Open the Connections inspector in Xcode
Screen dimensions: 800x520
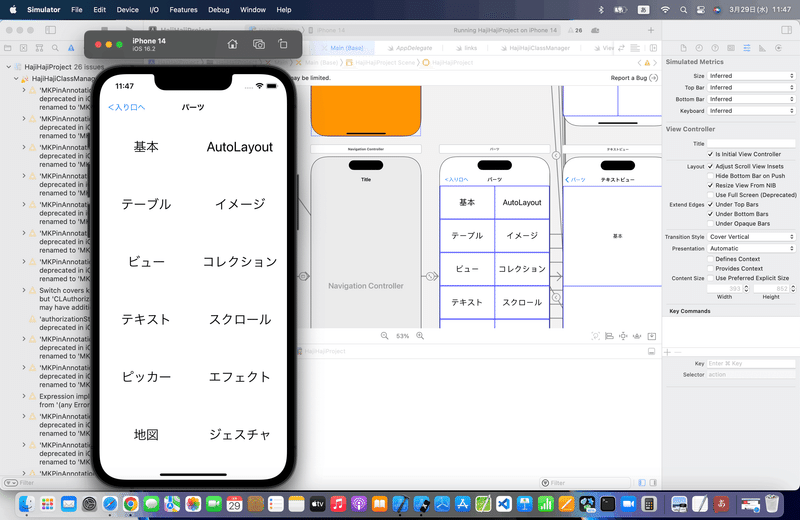(x=778, y=48)
